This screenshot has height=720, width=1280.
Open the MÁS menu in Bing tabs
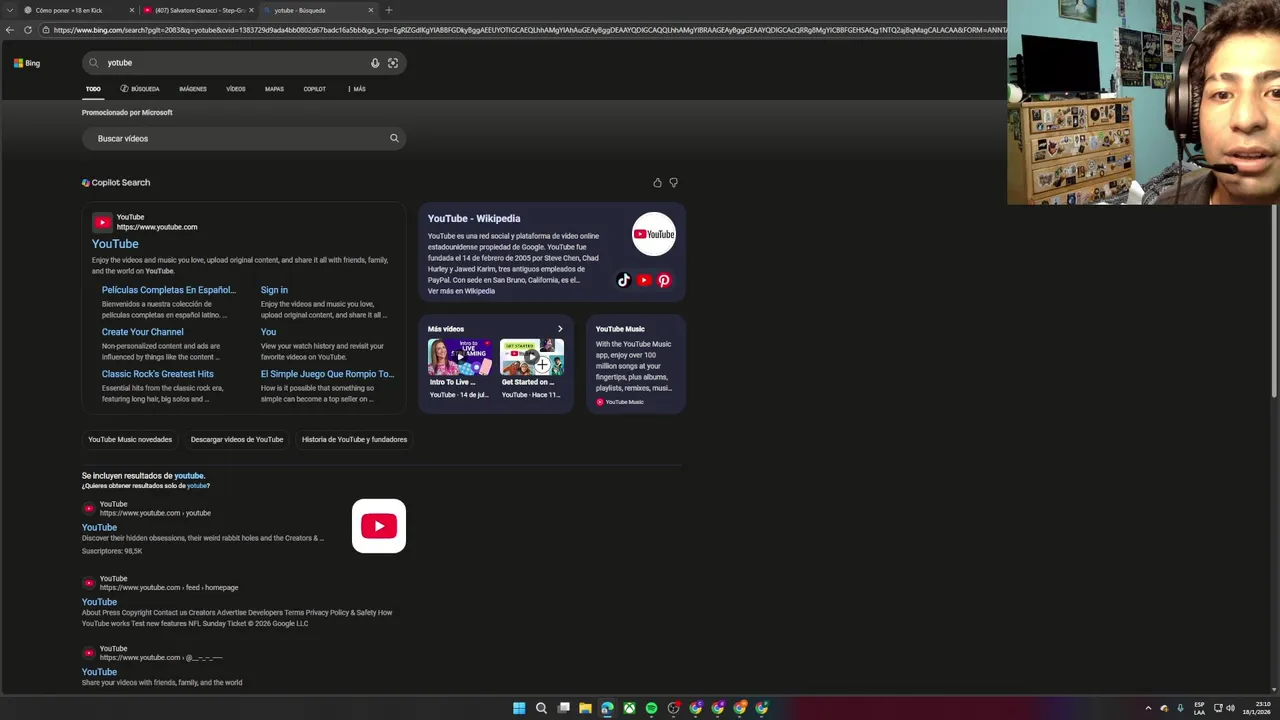click(x=357, y=89)
